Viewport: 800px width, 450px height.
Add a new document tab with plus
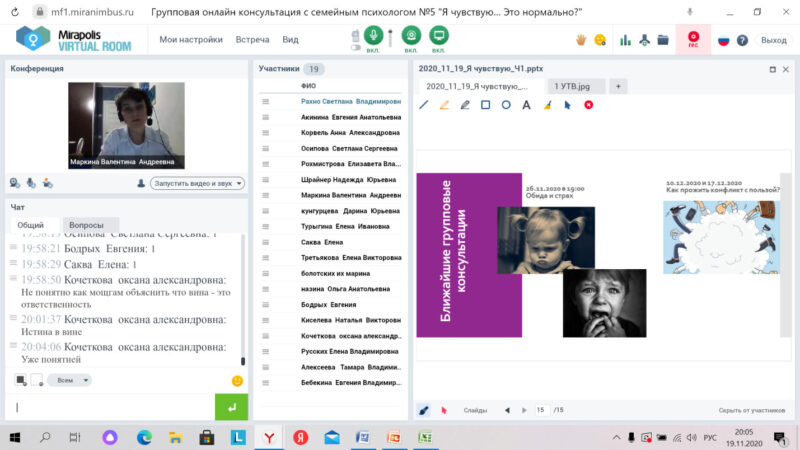pyautogui.click(x=618, y=86)
